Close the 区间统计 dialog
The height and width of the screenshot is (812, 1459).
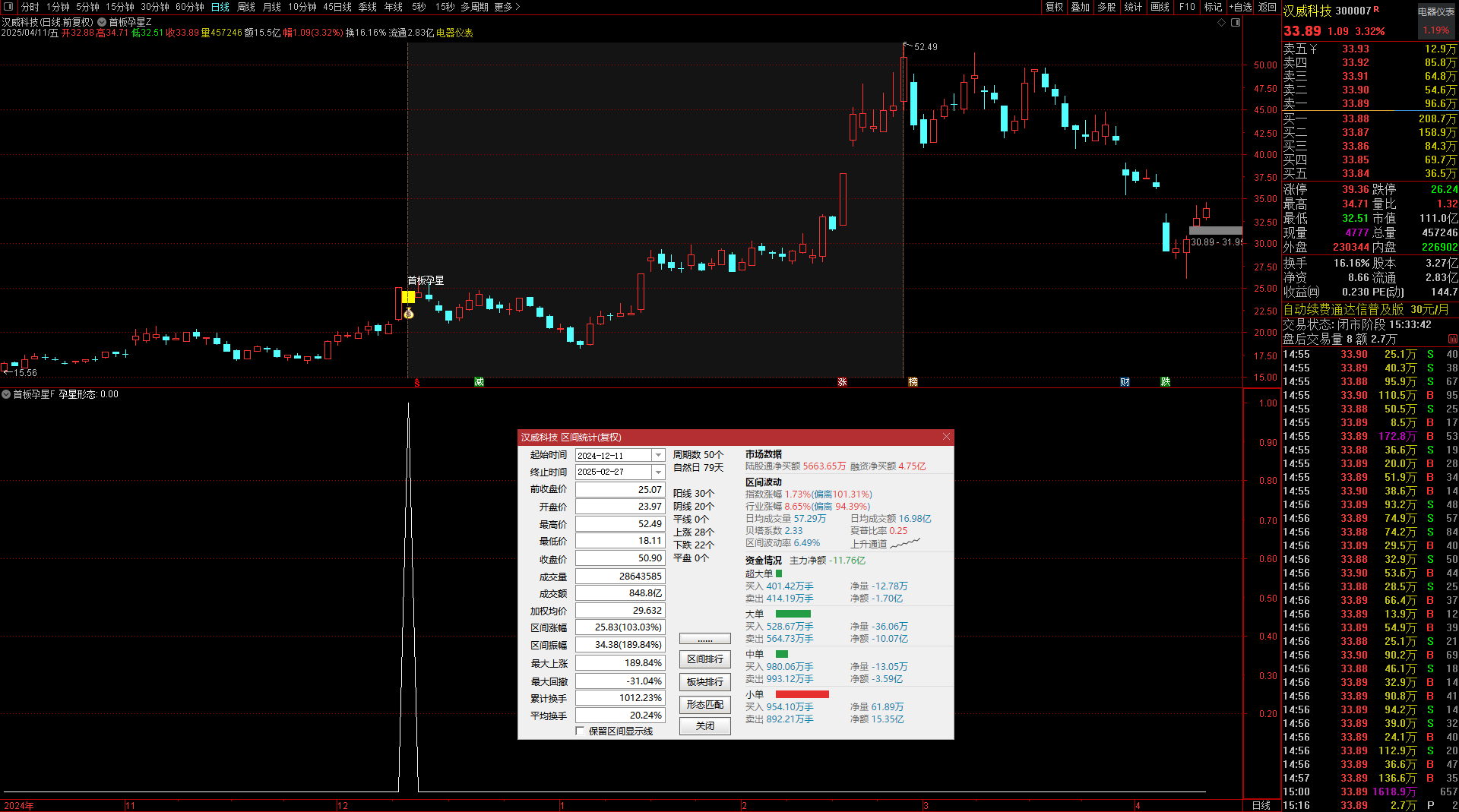[x=946, y=437]
